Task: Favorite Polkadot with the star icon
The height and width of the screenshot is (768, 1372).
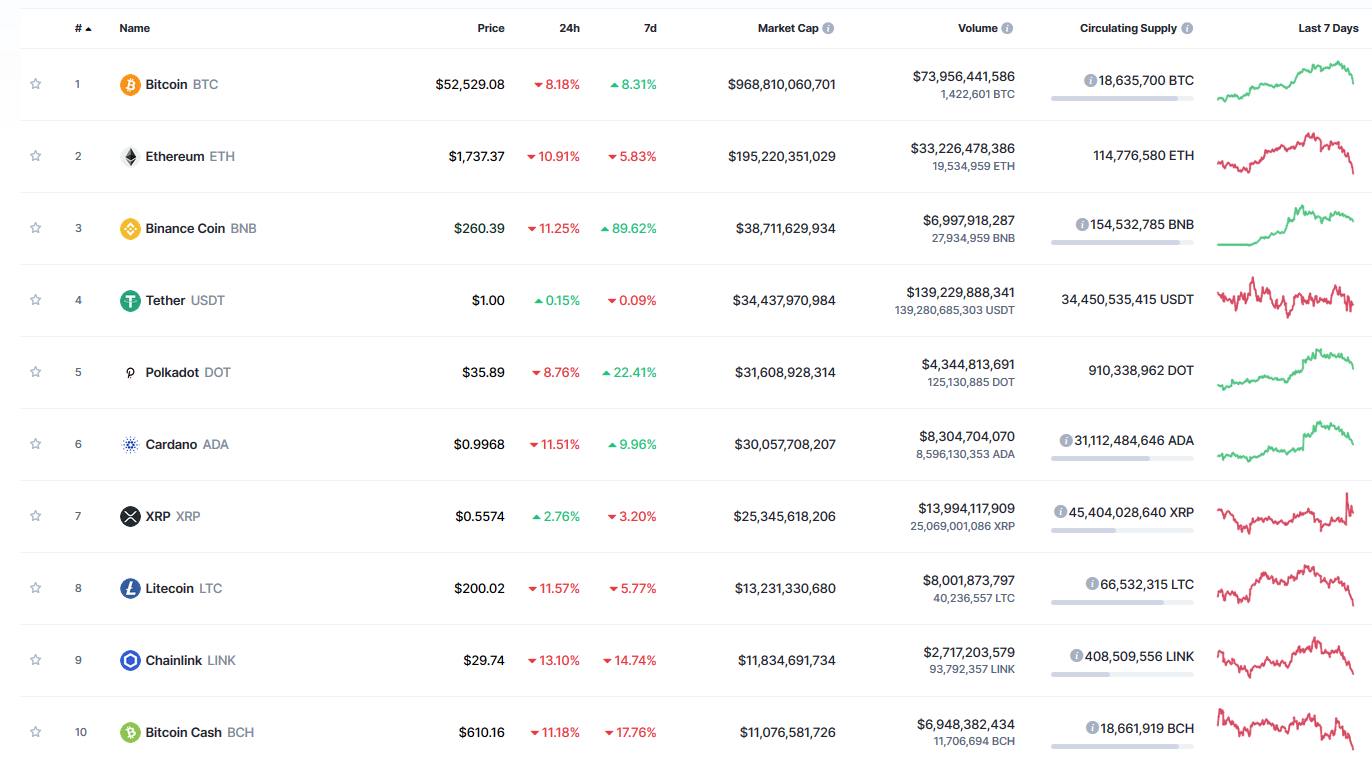Action: click(x=36, y=372)
